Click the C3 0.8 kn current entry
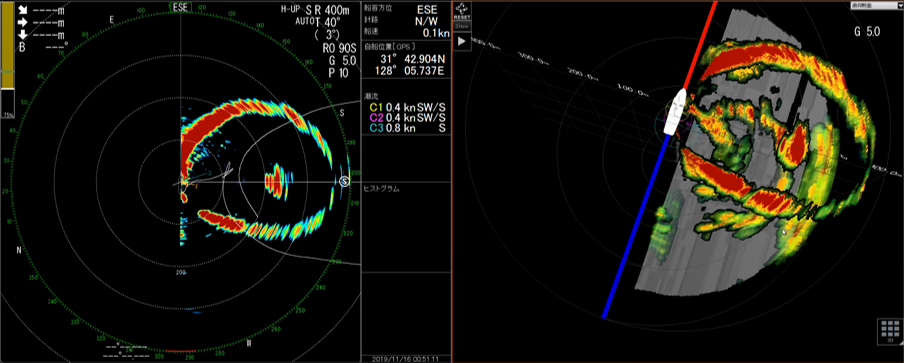The image size is (904, 363). click(x=407, y=128)
